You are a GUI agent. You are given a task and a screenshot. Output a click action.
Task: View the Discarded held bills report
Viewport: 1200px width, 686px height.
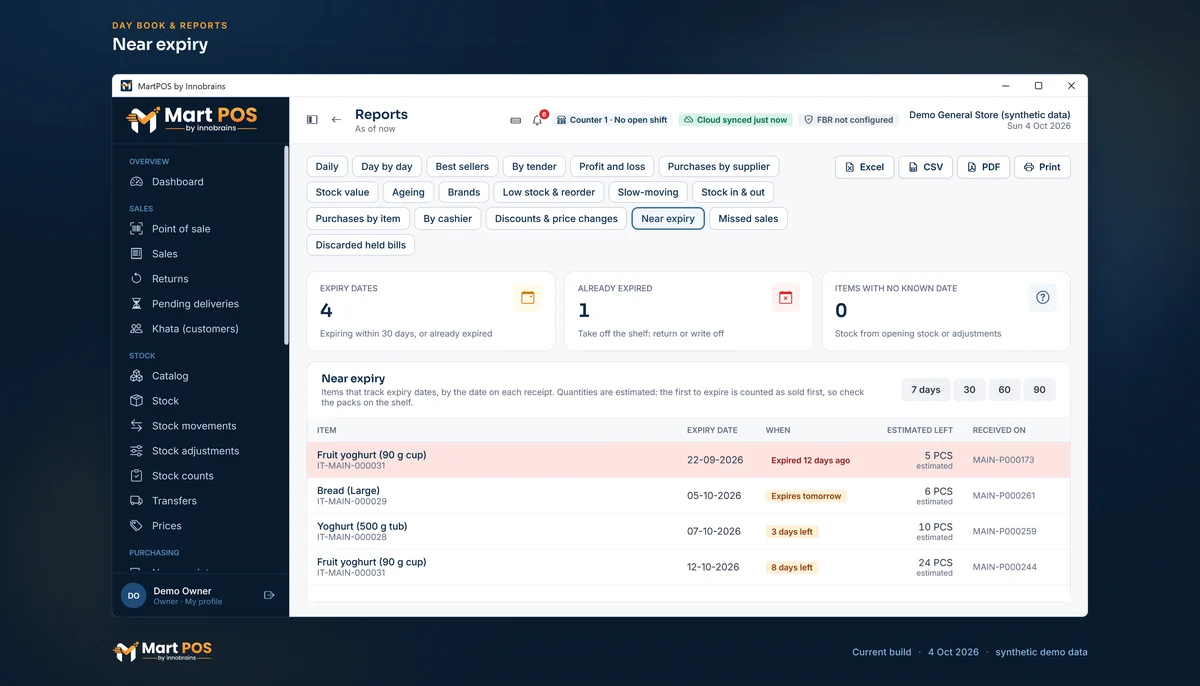(360, 245)
